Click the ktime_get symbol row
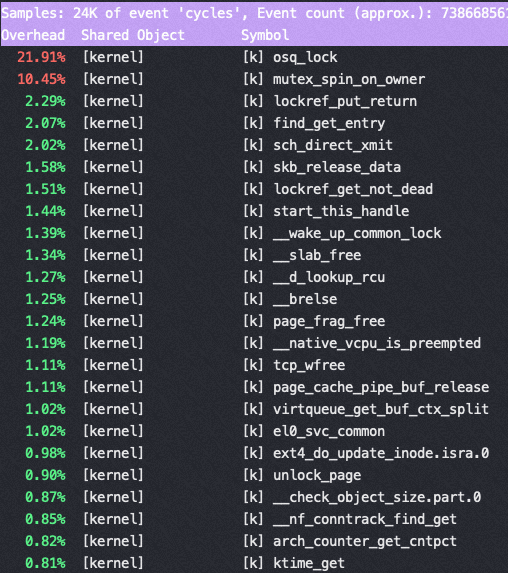This screenshot has width=508, height=573. pos(254,563)
